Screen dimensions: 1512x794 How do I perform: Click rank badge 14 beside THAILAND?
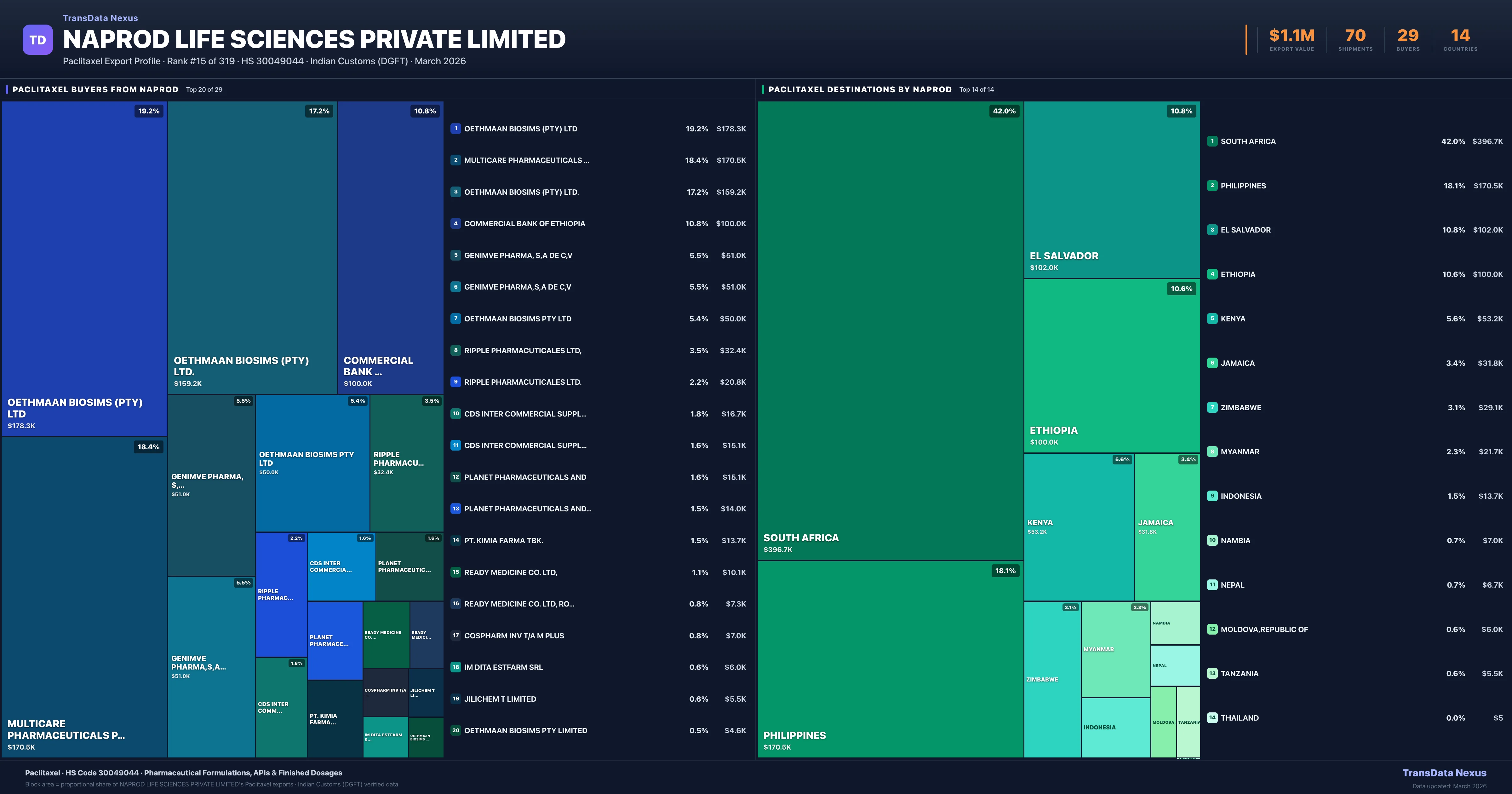pos(1212,718)
